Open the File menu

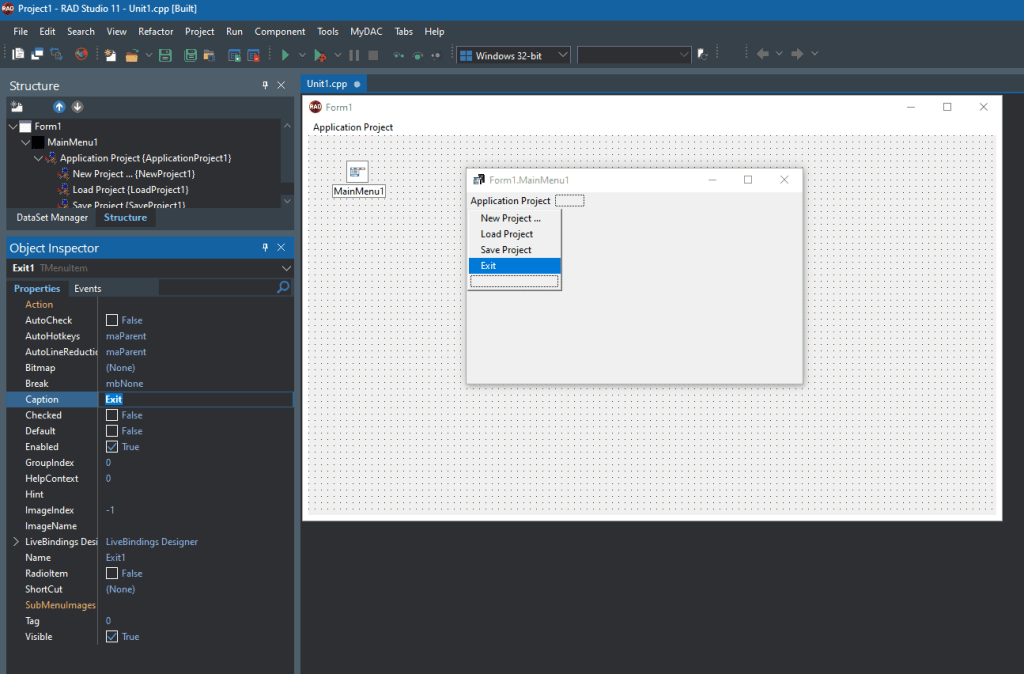20,31
